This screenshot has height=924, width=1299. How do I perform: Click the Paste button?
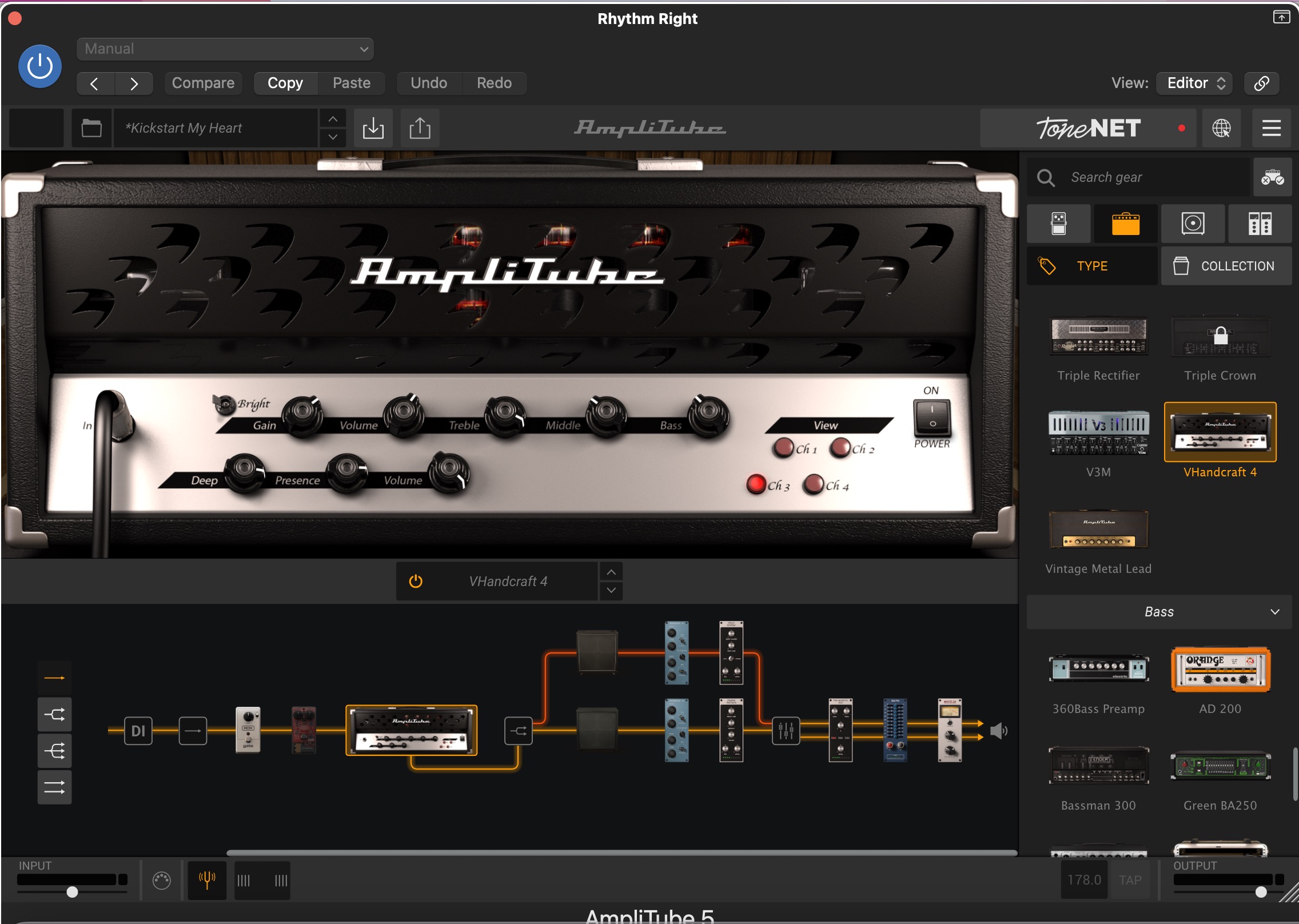352,83
